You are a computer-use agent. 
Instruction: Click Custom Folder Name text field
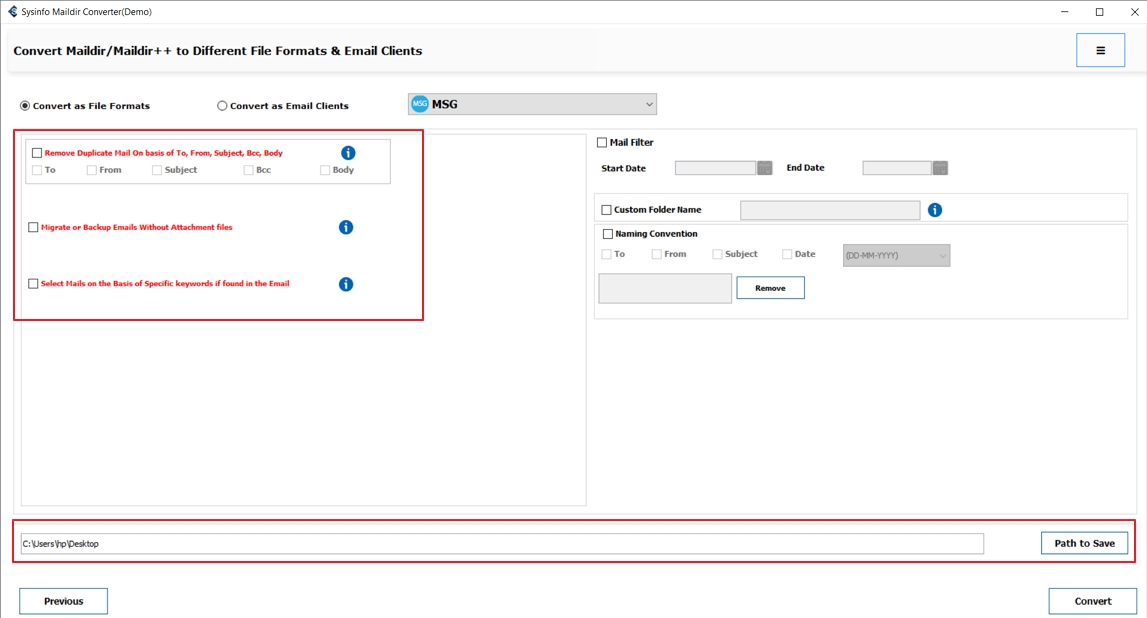830,210
